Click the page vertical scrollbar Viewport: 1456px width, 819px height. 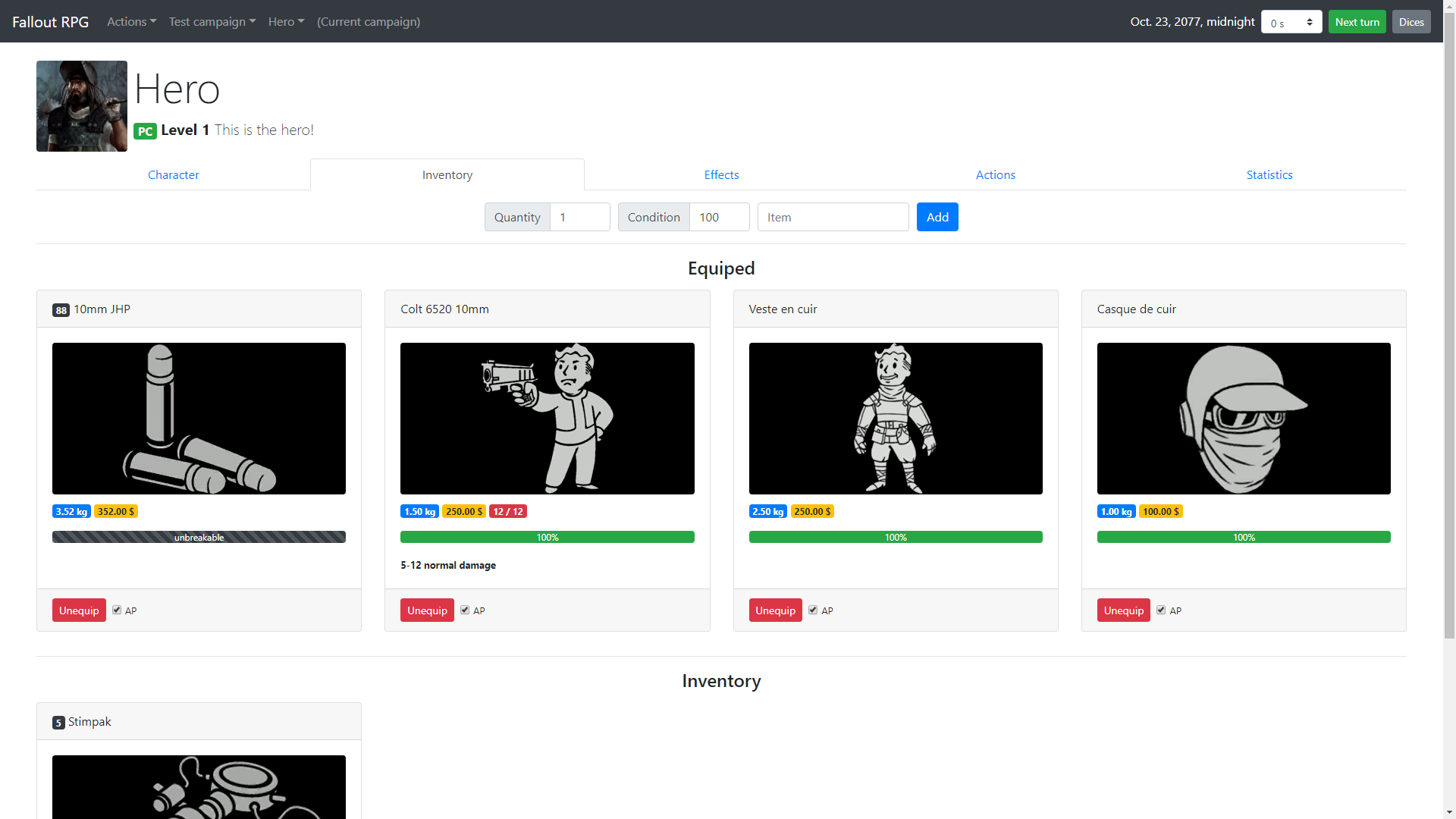pos(1449,326)
